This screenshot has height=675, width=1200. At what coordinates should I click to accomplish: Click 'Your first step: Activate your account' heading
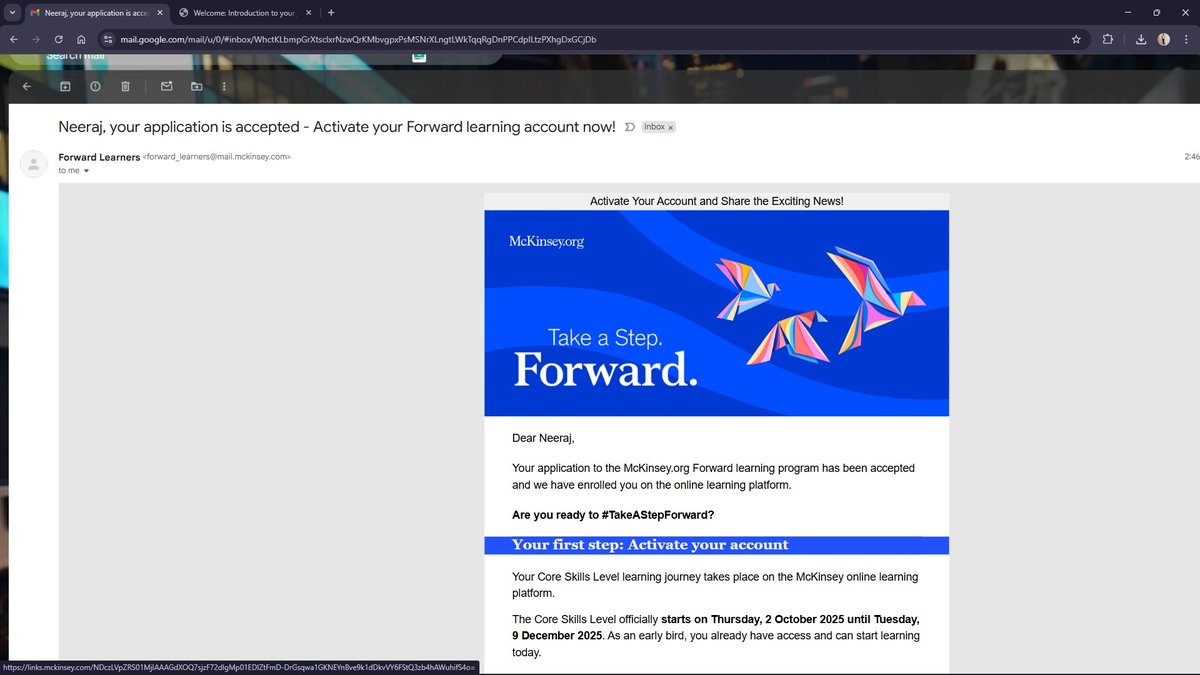click(x=650, y=545)
